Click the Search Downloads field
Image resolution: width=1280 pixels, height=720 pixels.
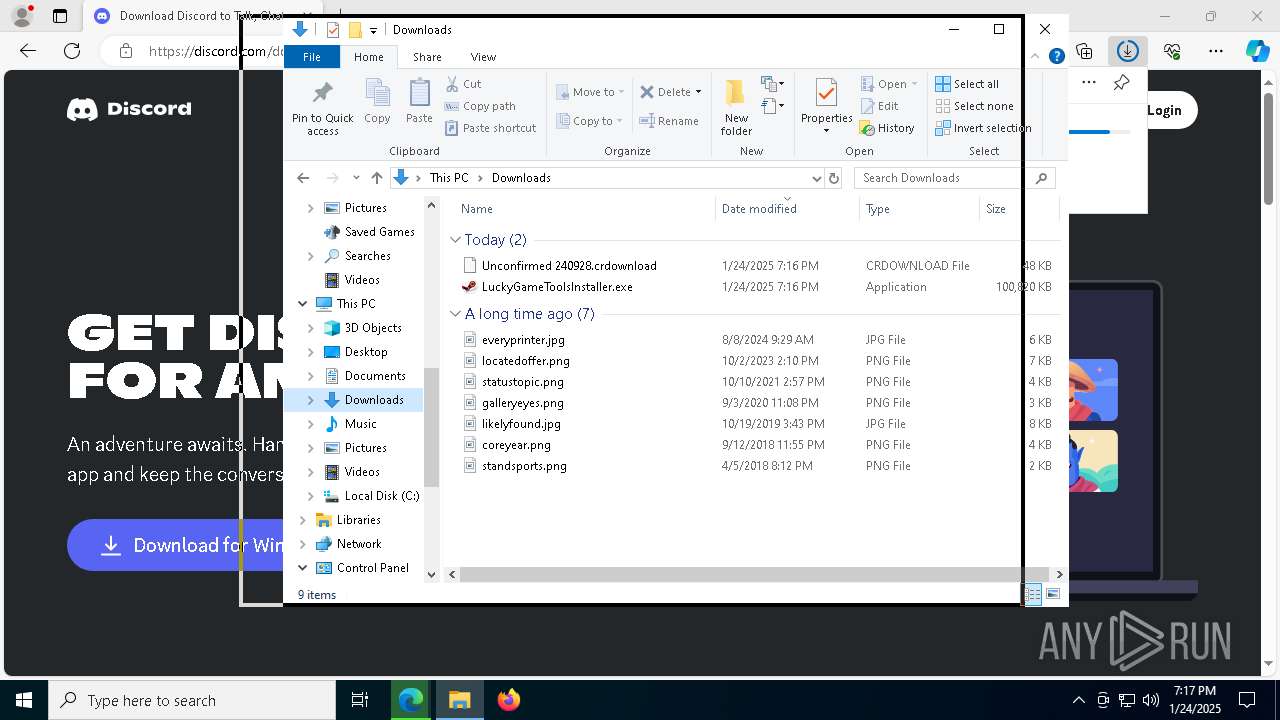[954, 178]
